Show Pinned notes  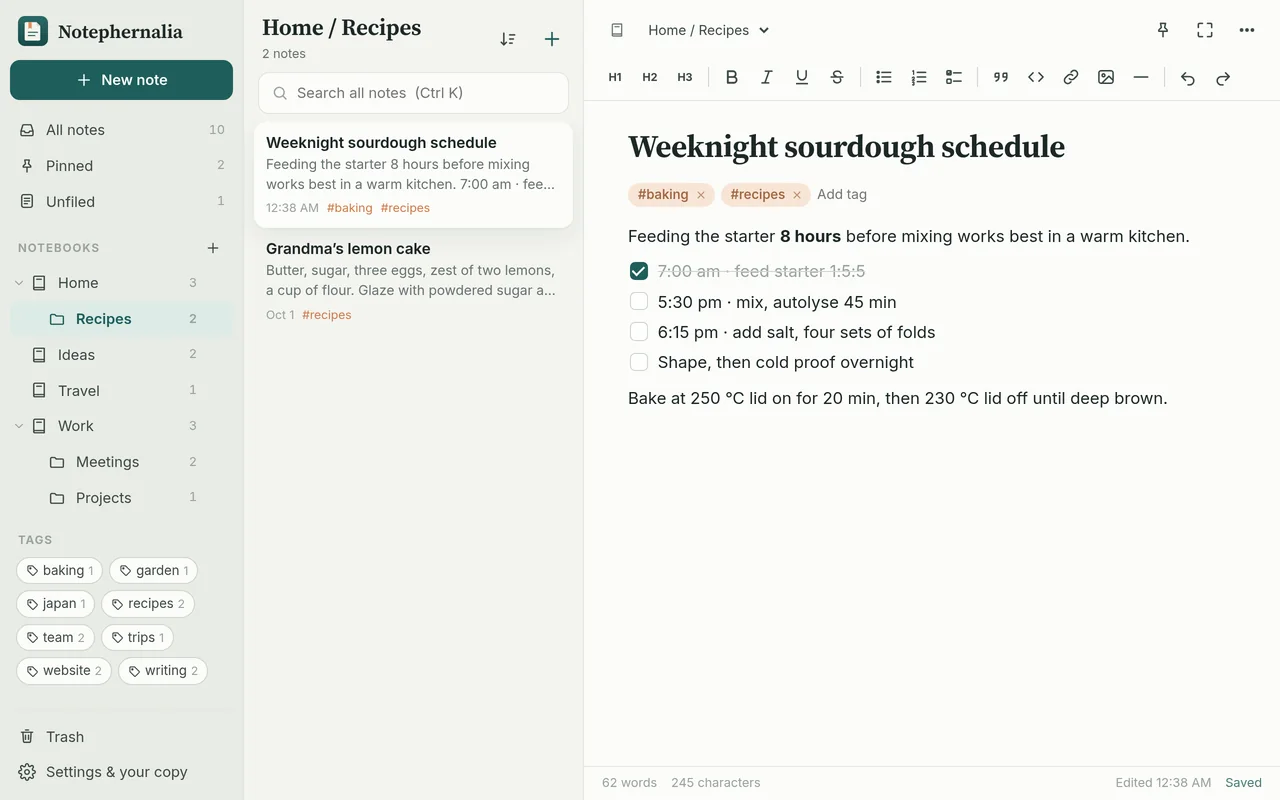(x=121, y=166)
